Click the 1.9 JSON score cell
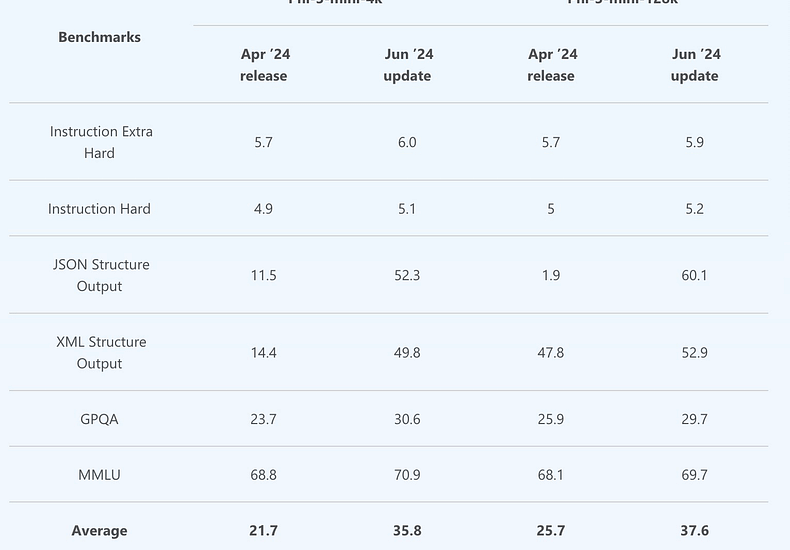 (551, 275)
